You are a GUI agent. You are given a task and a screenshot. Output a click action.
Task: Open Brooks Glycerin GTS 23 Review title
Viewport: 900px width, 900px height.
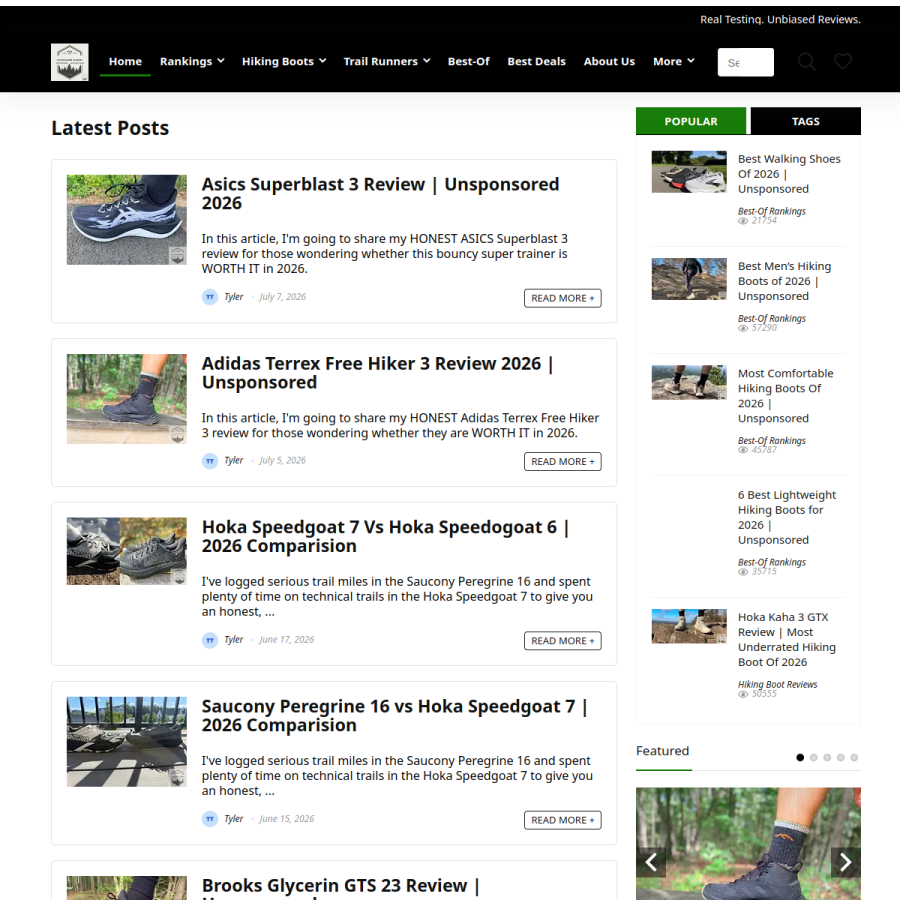[340, 887]
